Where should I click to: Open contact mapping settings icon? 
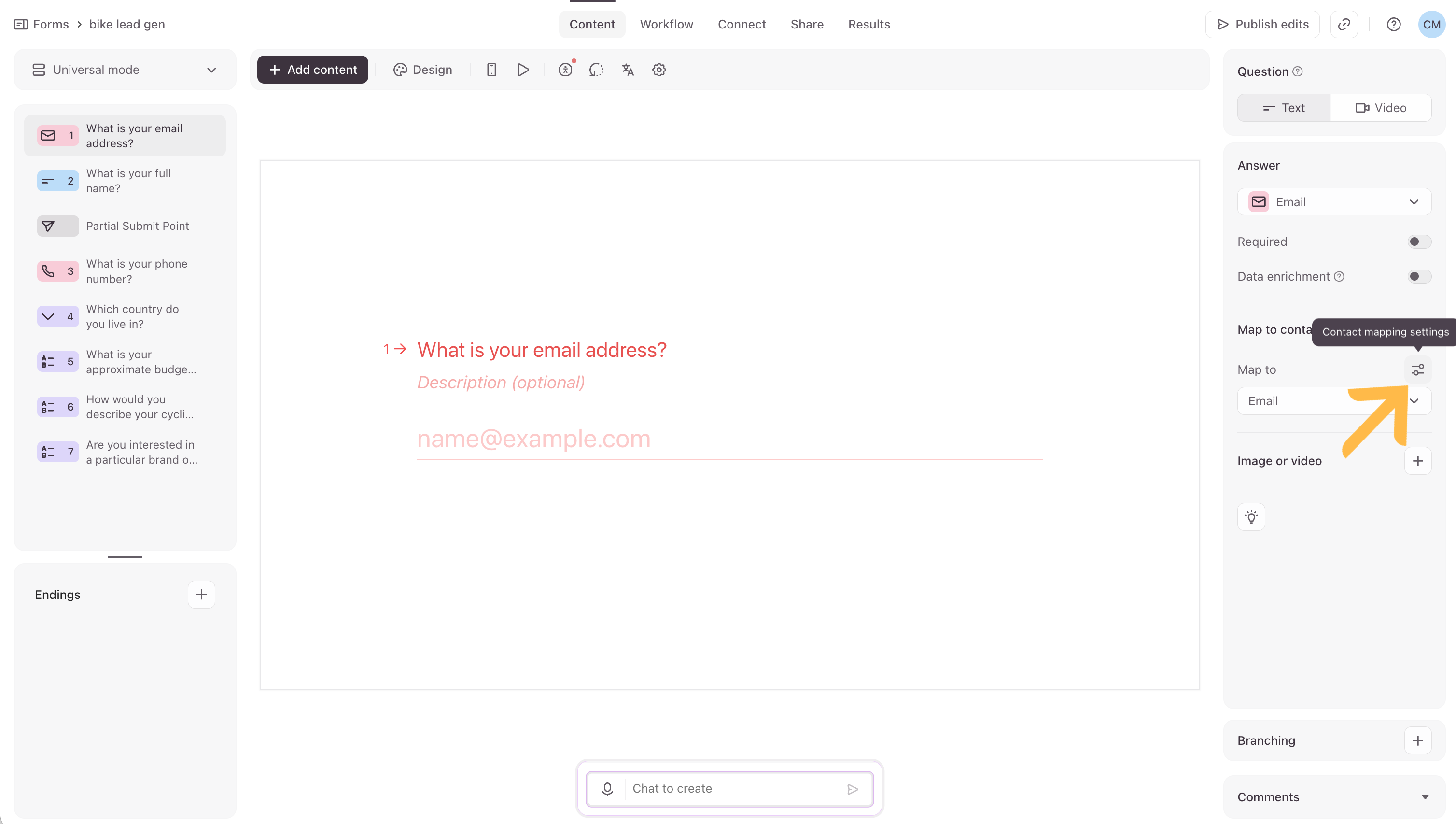tap(1417, 369)
